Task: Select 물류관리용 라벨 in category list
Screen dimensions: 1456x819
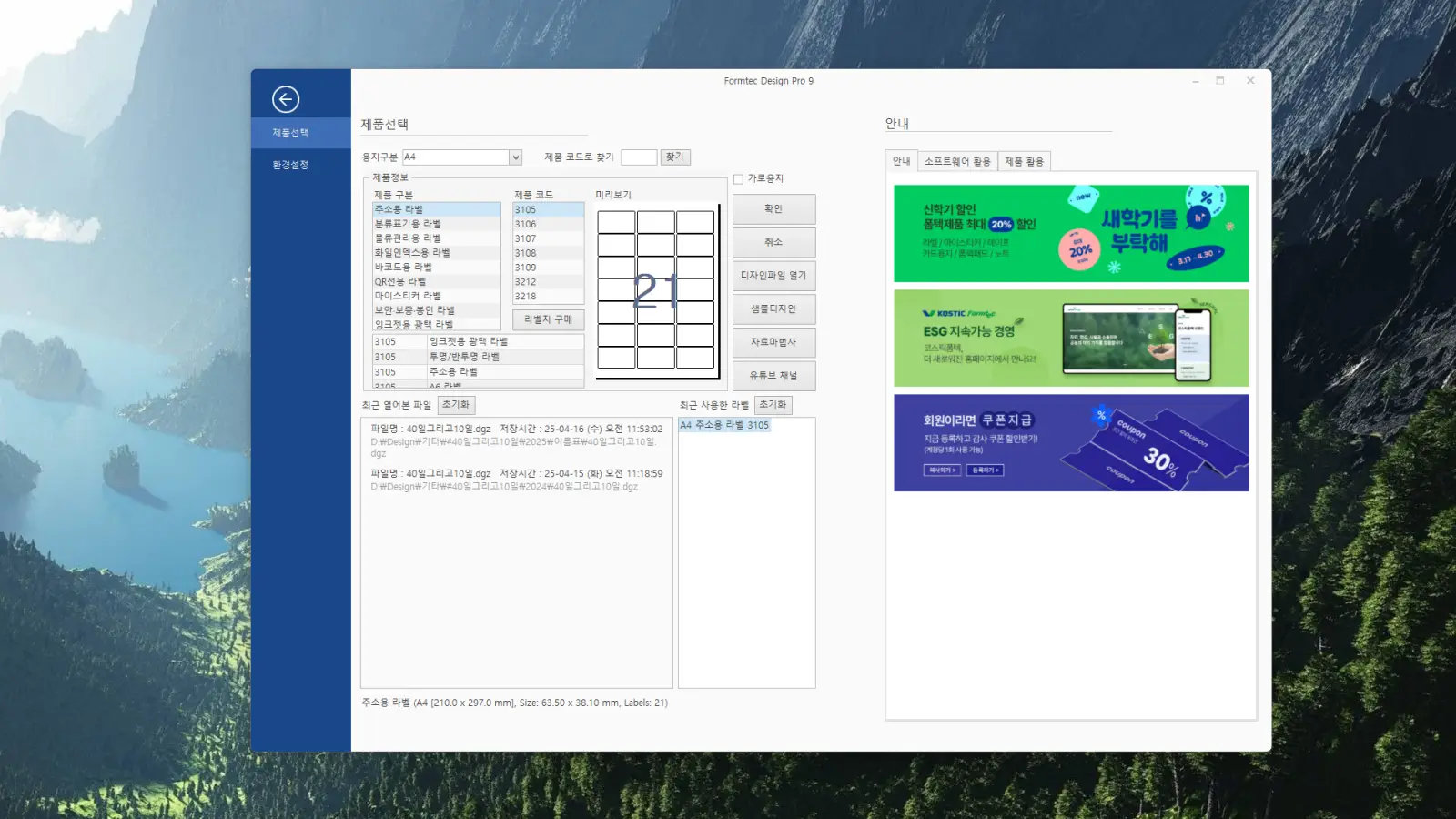Action: [x=437, y=238]
